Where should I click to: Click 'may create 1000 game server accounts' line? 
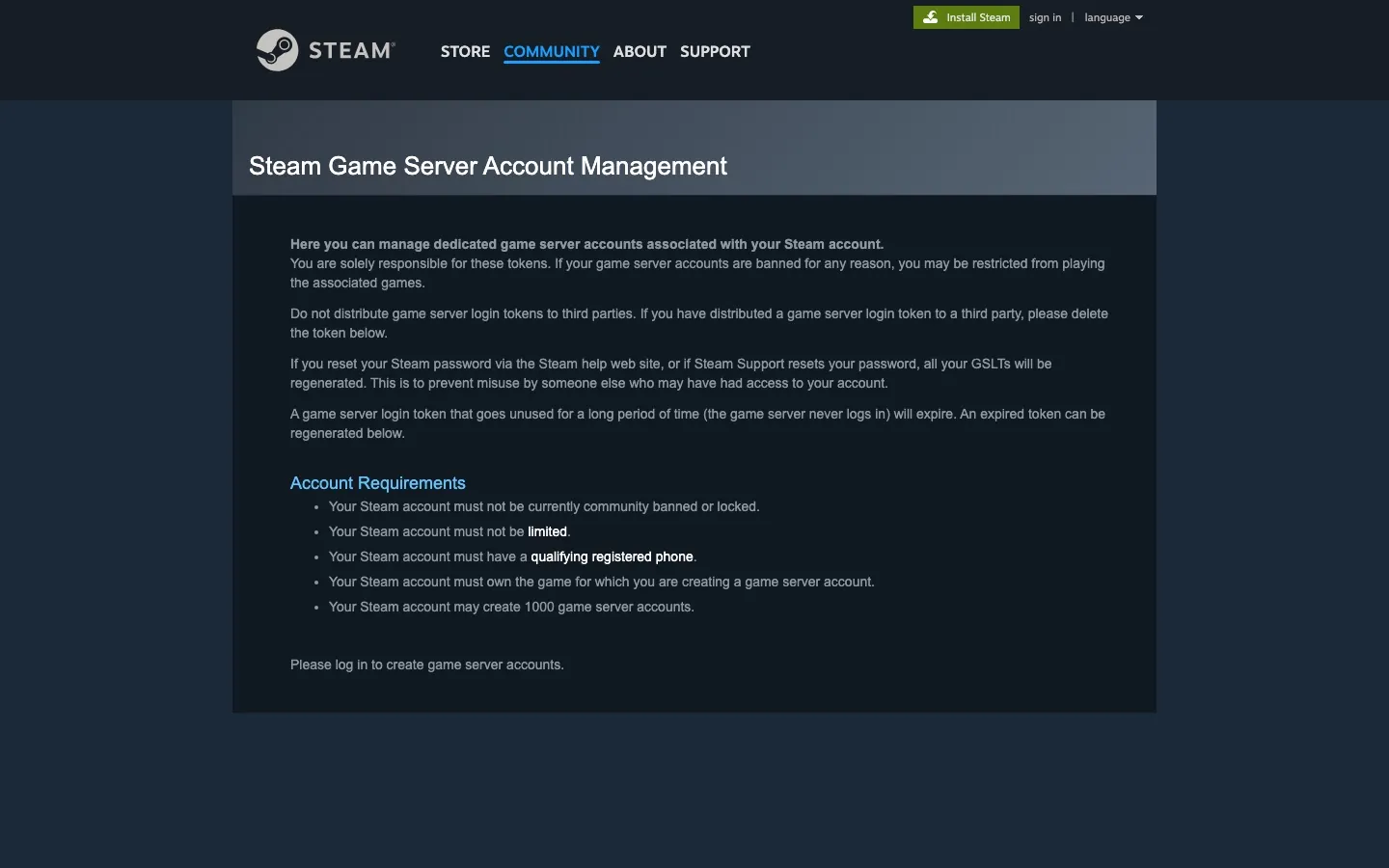point(511,607)
